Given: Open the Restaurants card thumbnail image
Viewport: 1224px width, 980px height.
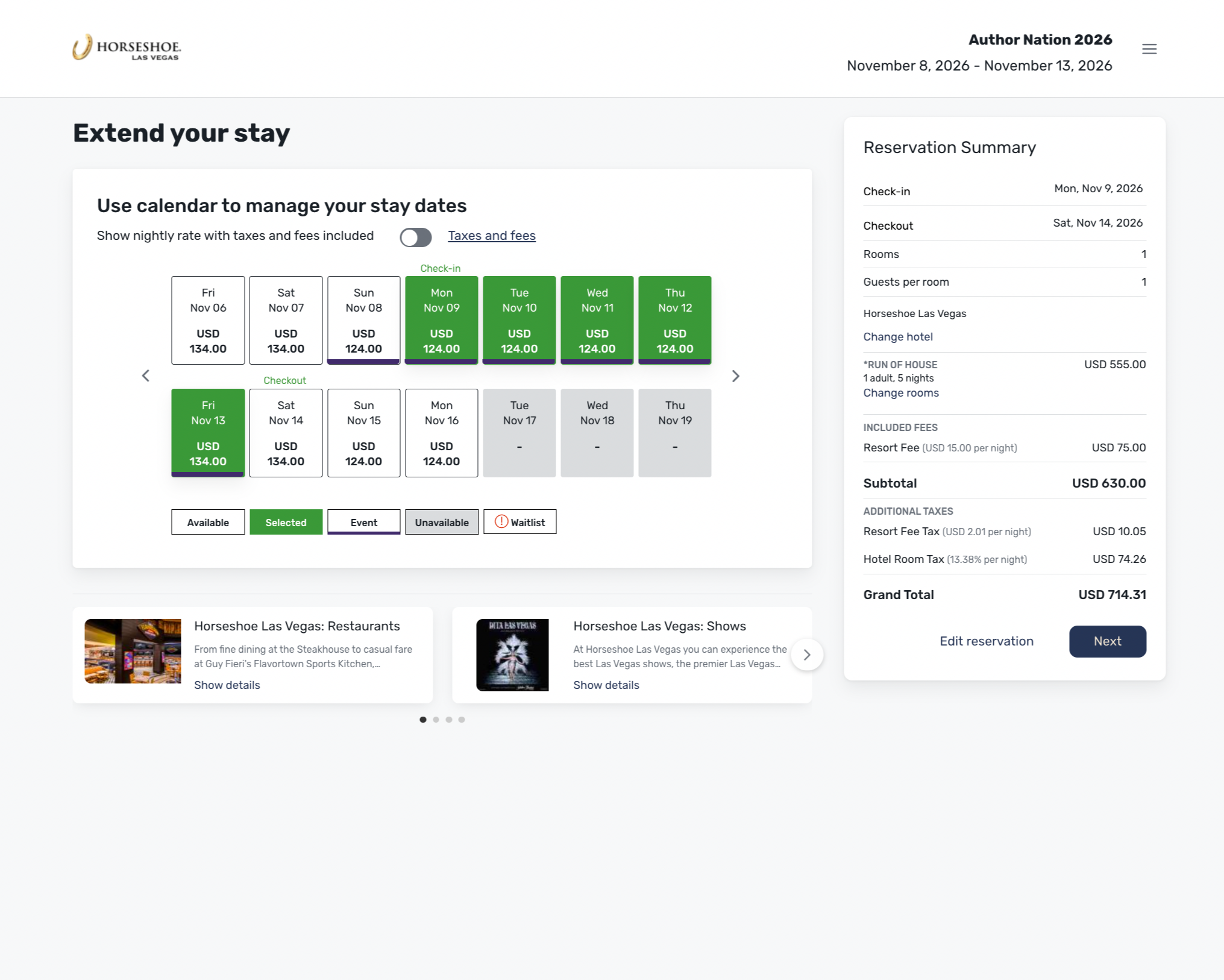Looking at the screenshot, I should [133, 651].
